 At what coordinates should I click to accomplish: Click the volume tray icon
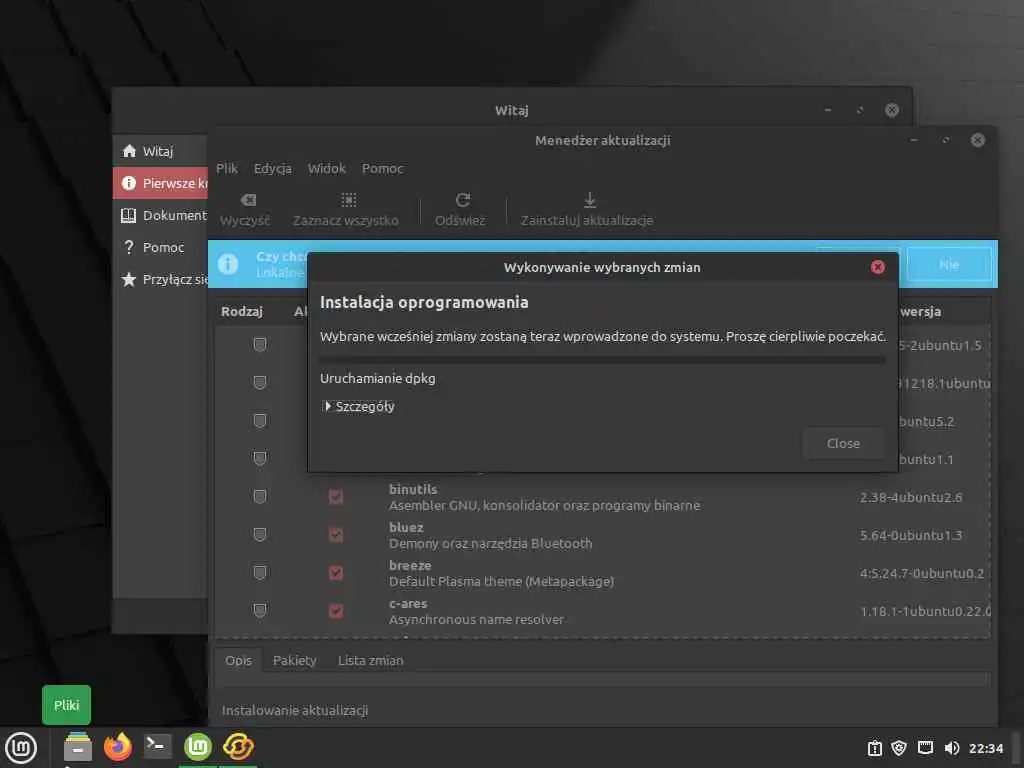coord(952,748)
